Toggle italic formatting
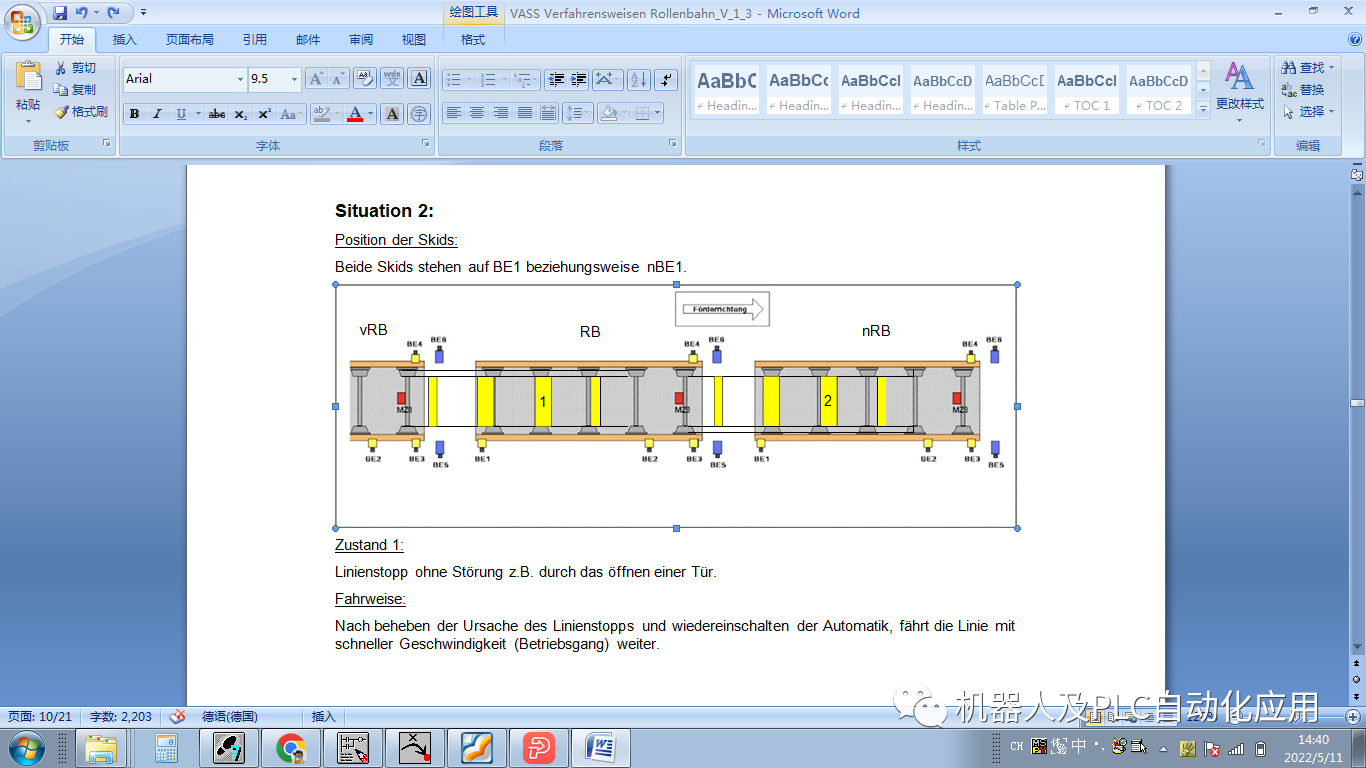Viewport: 1366px width, 768px height. point(157,114)
